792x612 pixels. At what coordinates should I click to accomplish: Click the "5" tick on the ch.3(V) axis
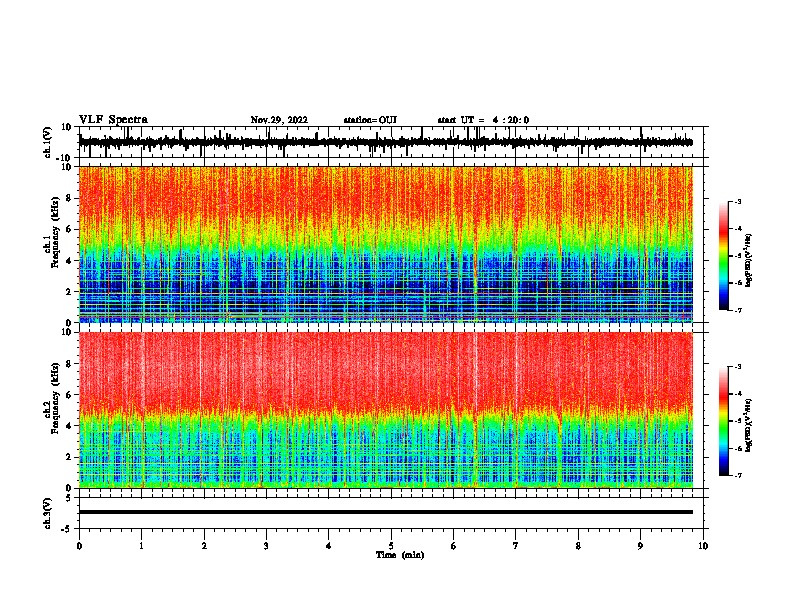click(70, 497)
